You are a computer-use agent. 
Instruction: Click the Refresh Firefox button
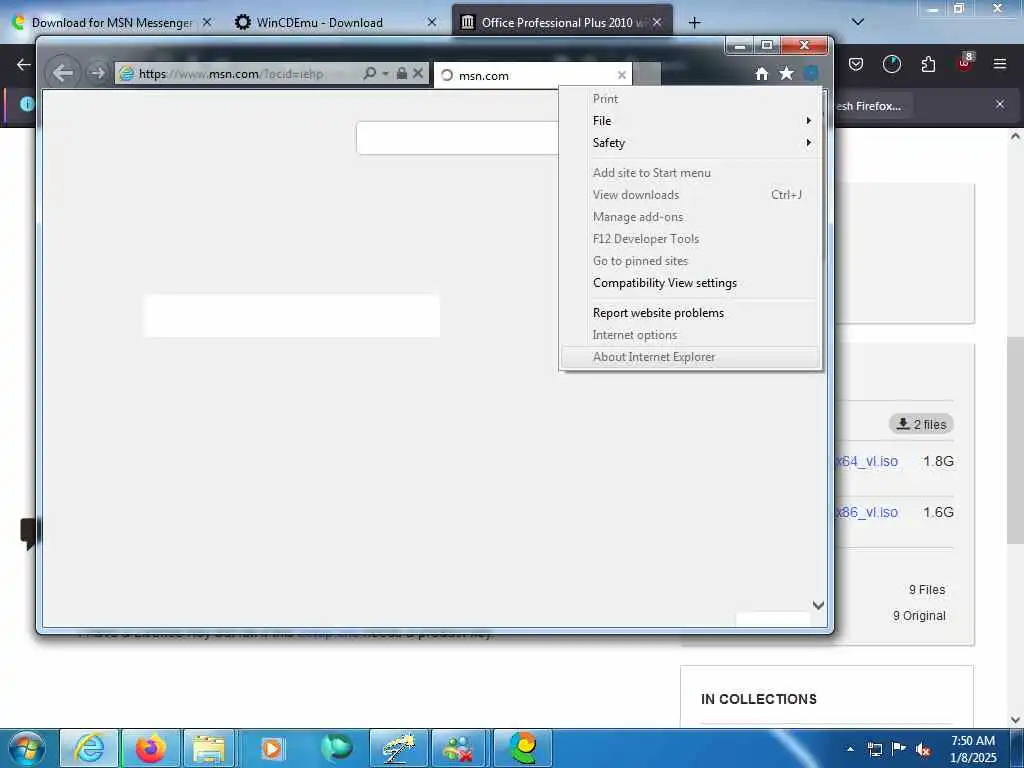point(872,106)
